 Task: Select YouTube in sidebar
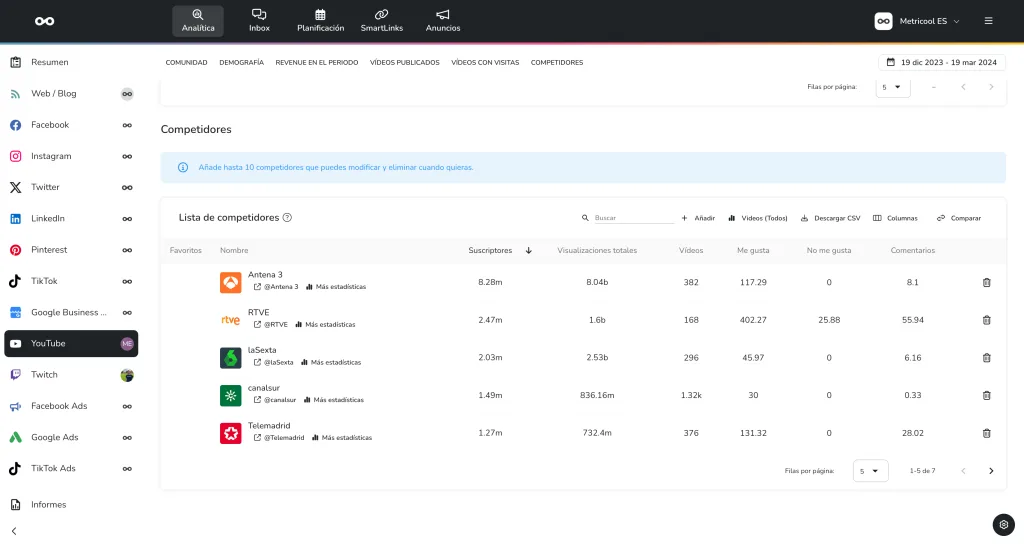point(71,343)
